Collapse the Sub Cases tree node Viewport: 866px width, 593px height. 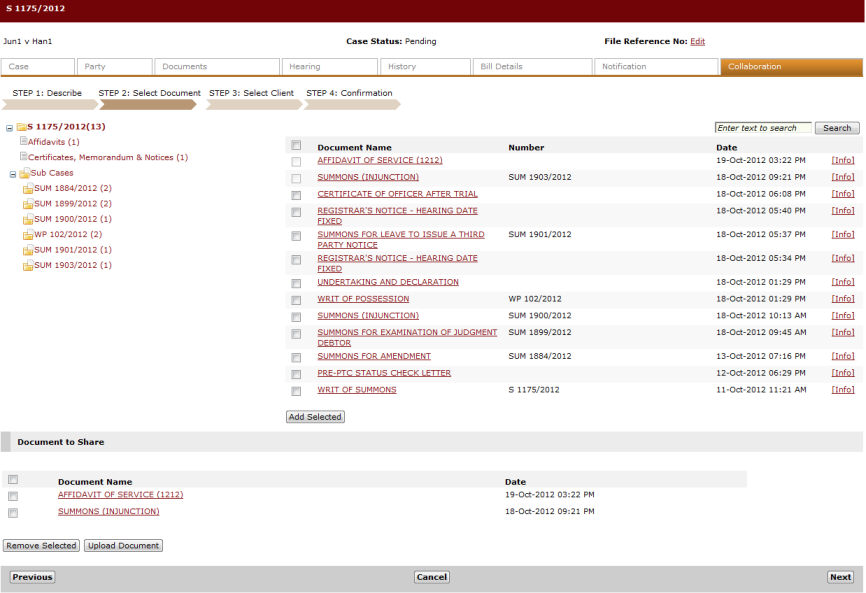tap(13, 174)
